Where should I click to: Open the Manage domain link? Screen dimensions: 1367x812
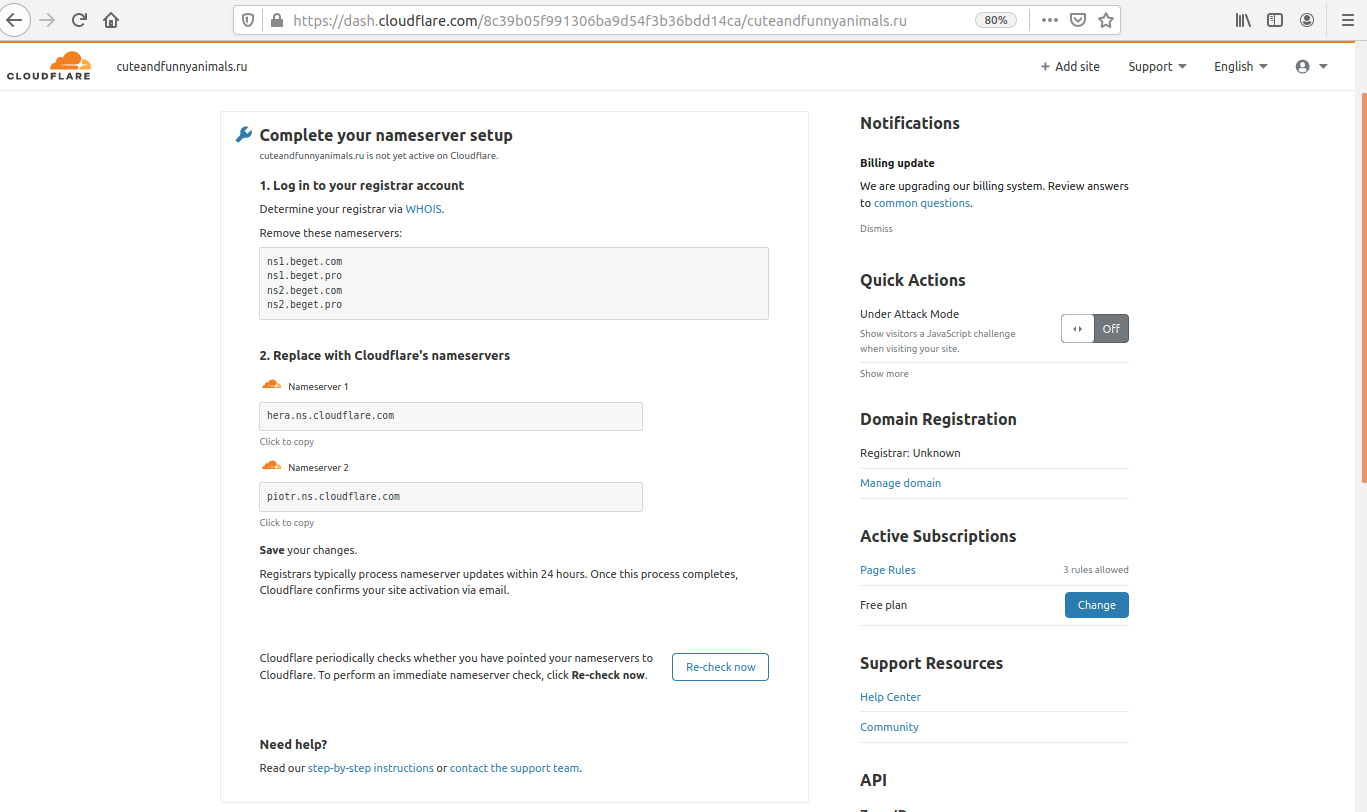[x=900, y=483]
